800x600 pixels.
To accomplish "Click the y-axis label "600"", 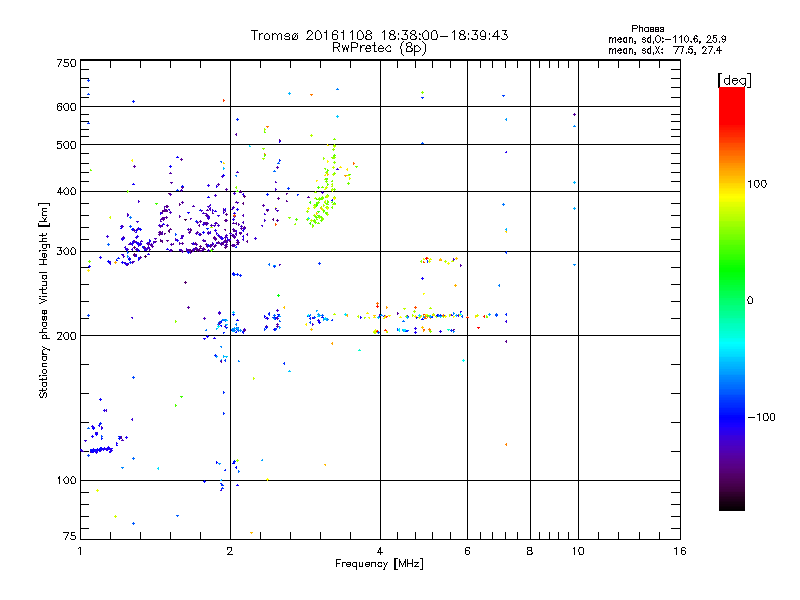I will [66, 107].
